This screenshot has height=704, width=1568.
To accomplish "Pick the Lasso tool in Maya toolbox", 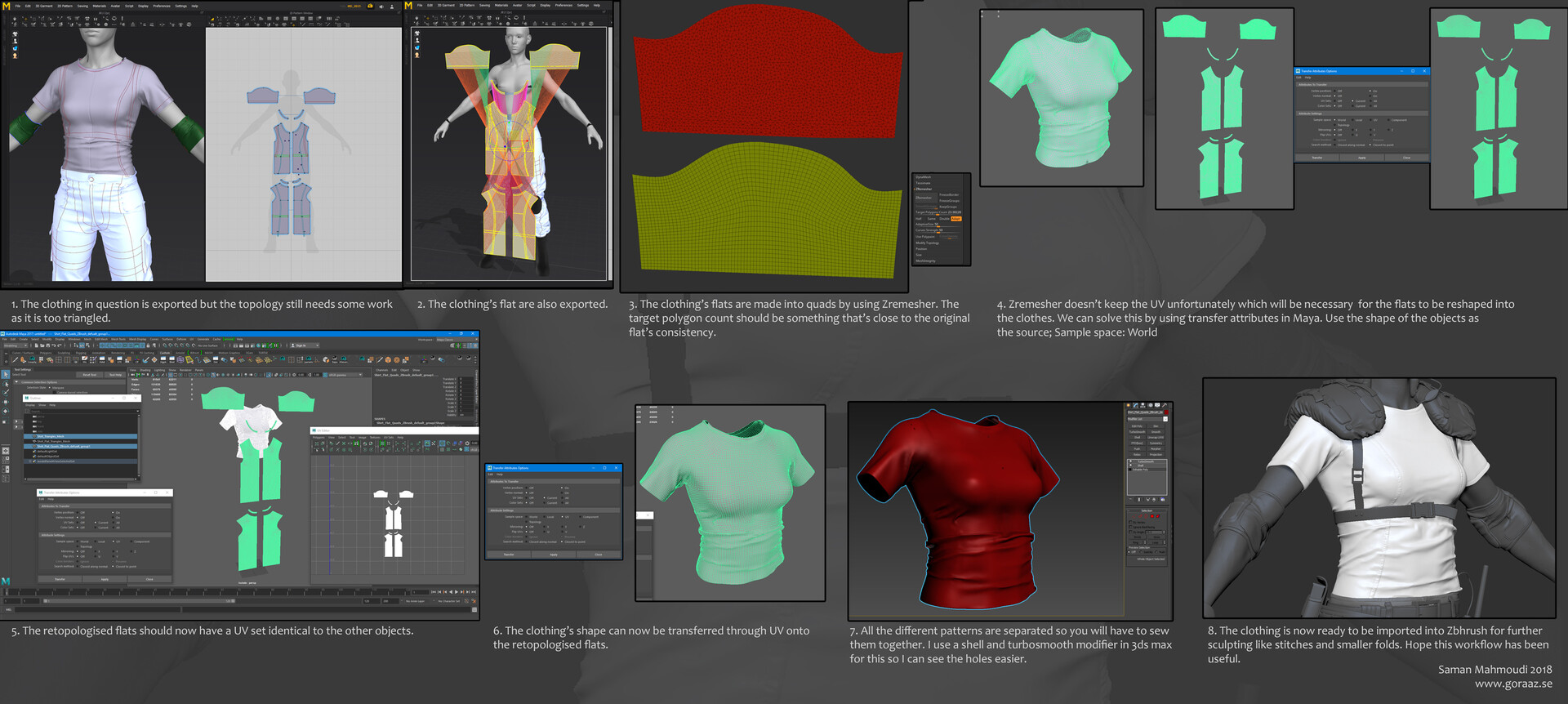I will click(6, 384).
